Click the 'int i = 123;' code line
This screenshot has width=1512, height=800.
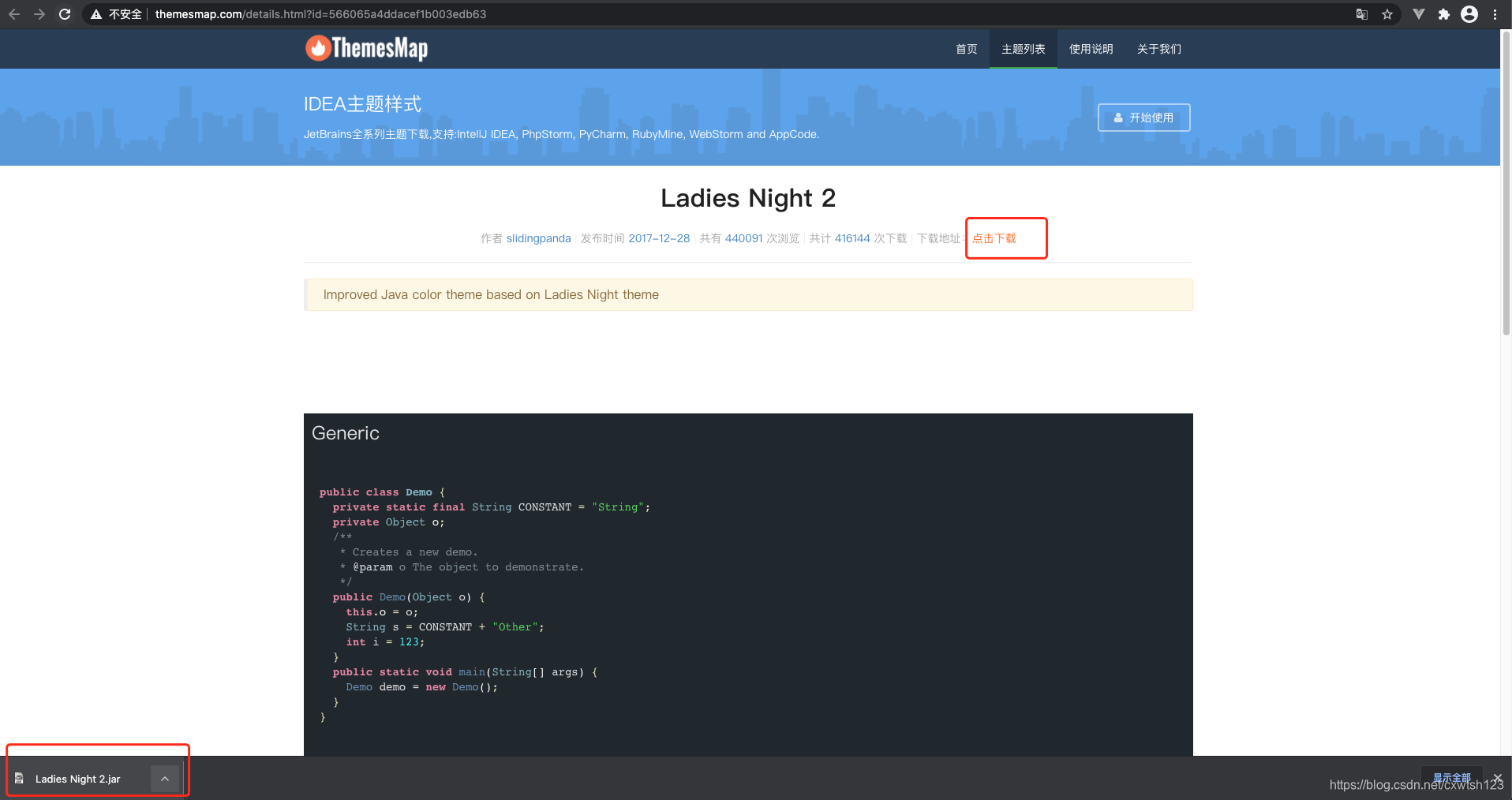coord(385,642)
